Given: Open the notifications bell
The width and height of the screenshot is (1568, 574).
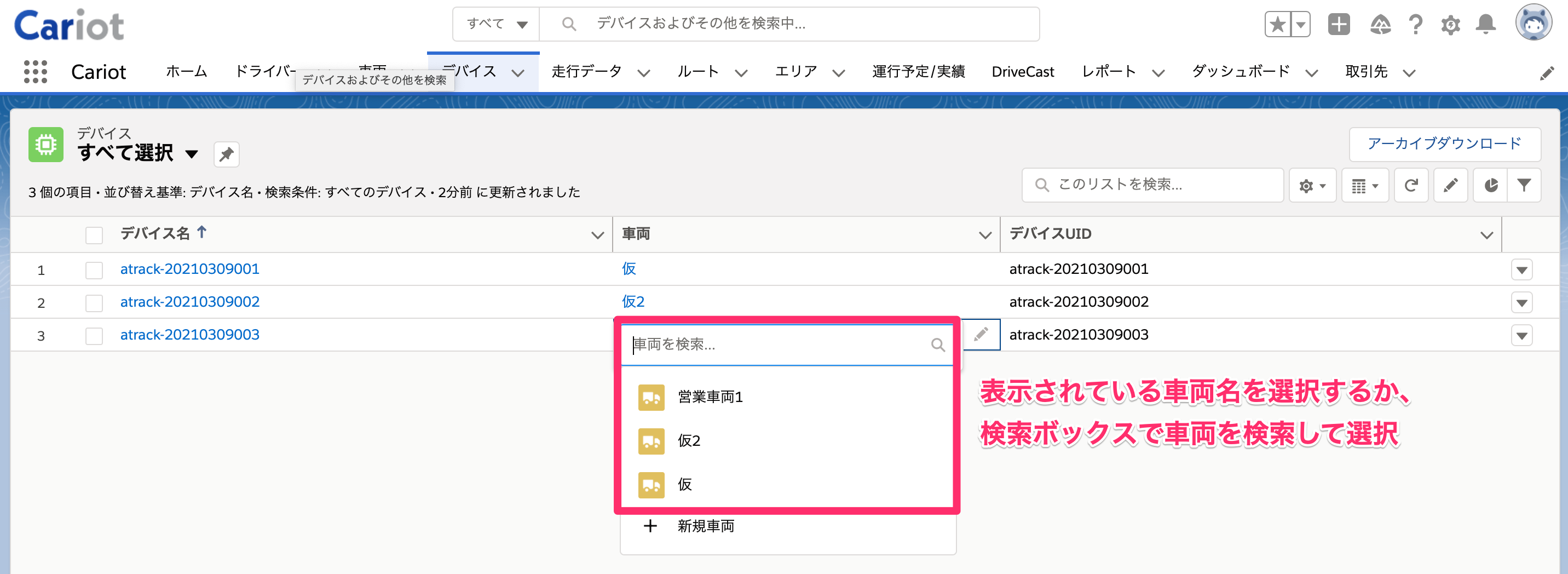Looking at the screenshot, I should [x=1486, y=24].
